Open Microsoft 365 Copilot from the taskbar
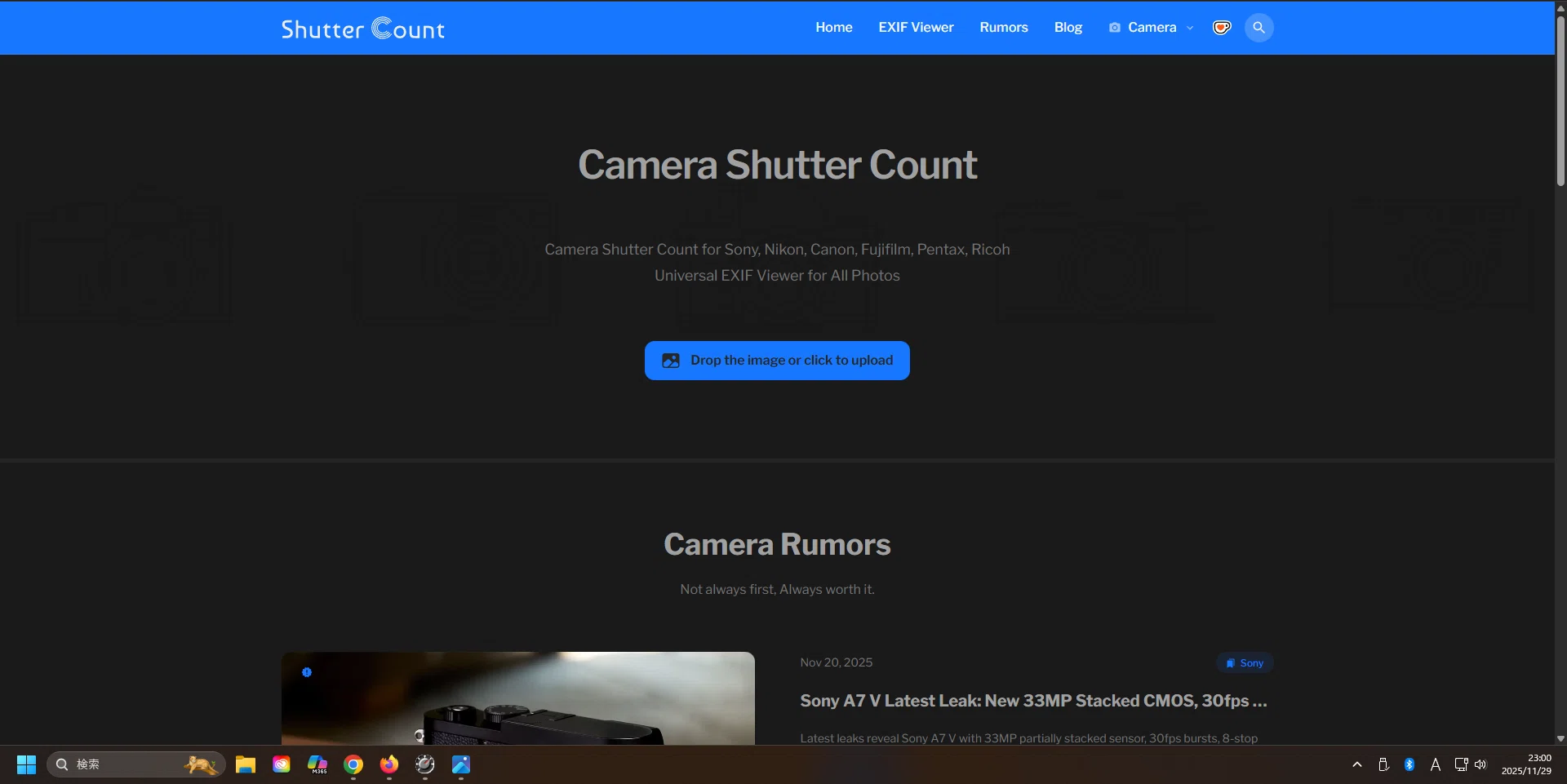Viewport: 1567px width, 784px height. pos(317,764)
